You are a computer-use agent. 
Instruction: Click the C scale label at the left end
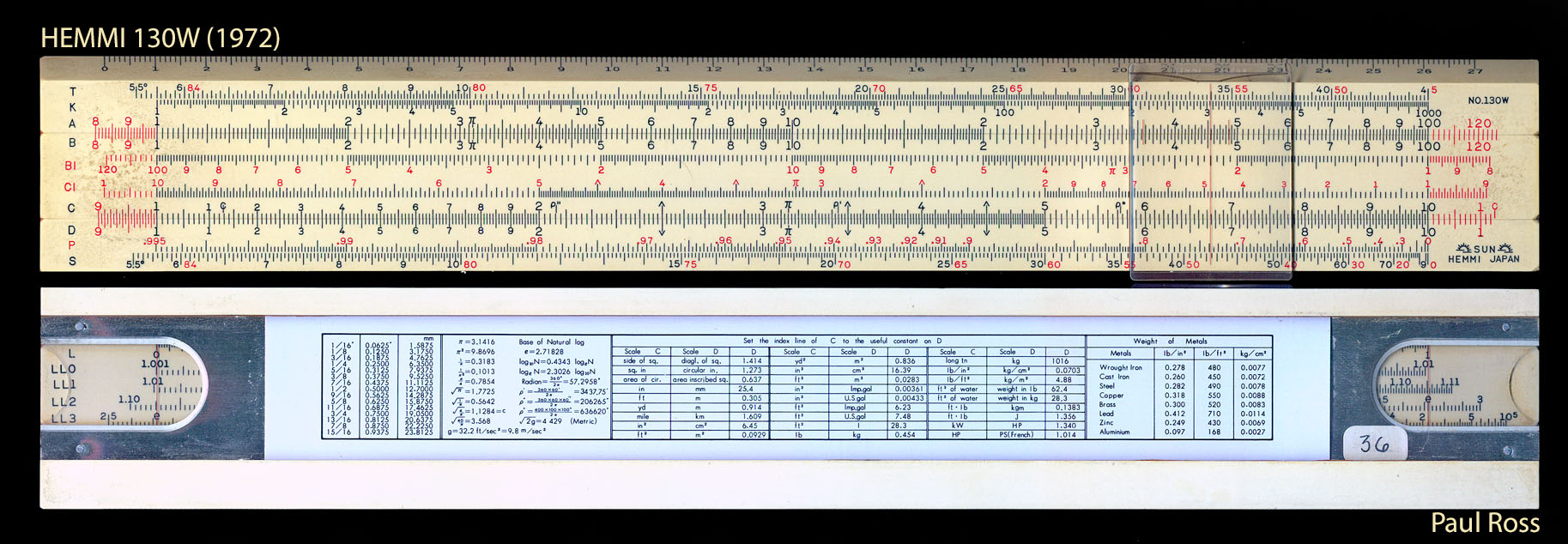pos(72,209)
